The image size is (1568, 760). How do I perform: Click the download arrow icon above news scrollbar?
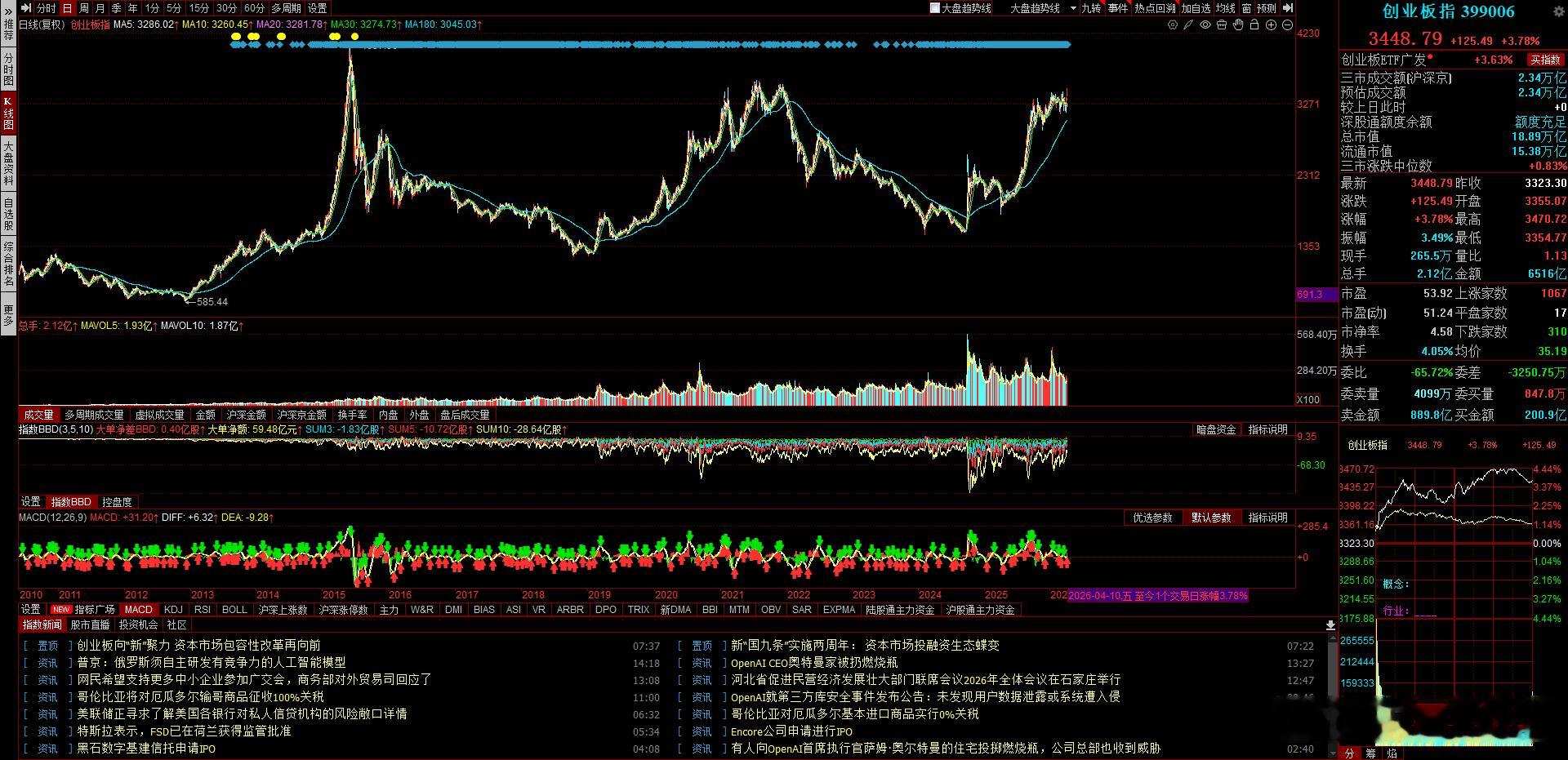click(1330, 625)
